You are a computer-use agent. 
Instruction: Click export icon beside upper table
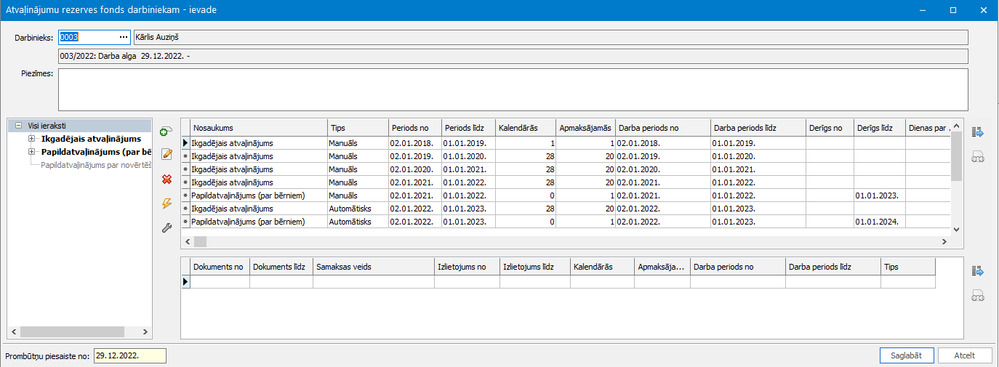coord(977,133)
